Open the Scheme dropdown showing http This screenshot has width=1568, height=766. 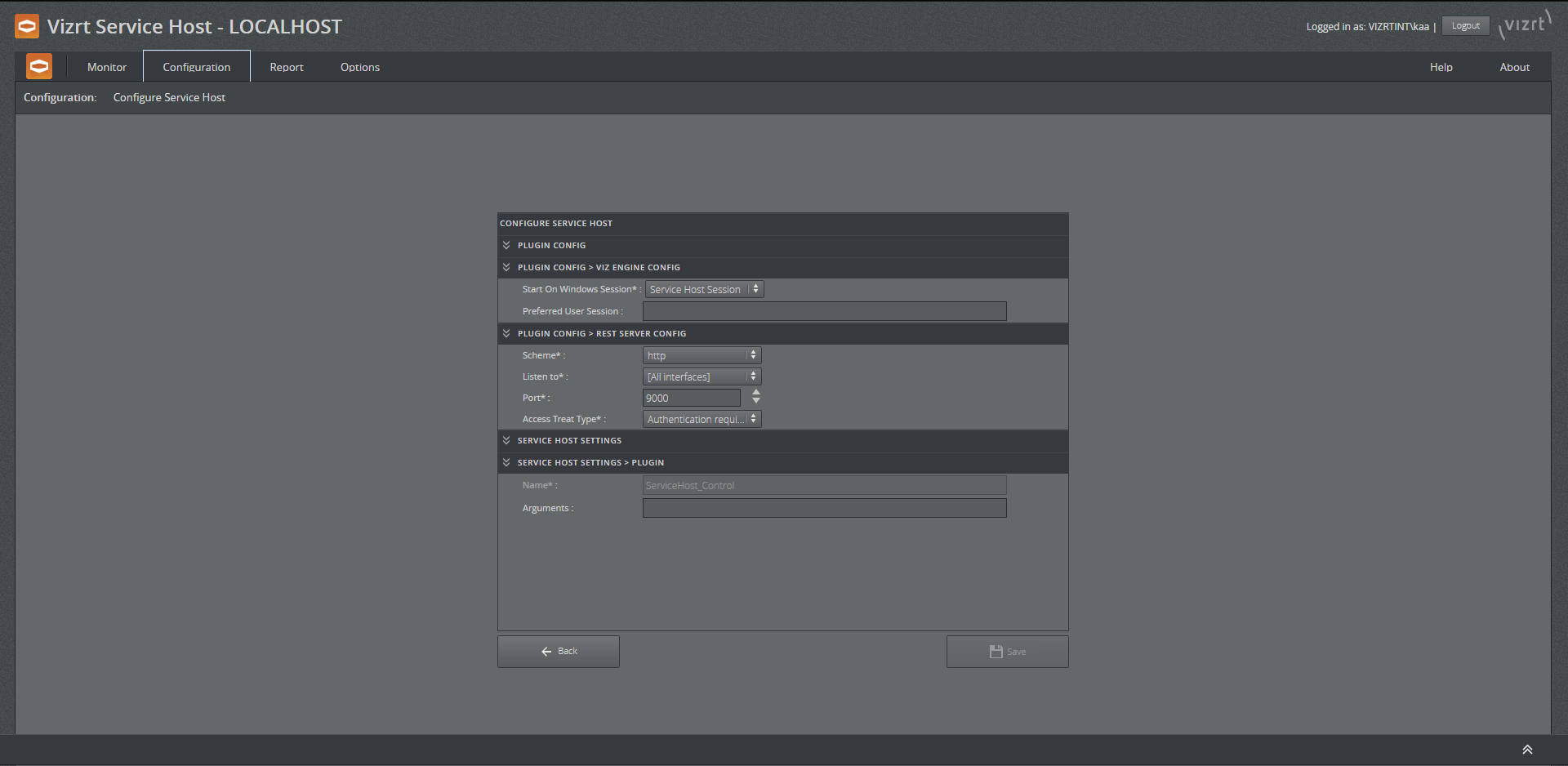[702, 355]
